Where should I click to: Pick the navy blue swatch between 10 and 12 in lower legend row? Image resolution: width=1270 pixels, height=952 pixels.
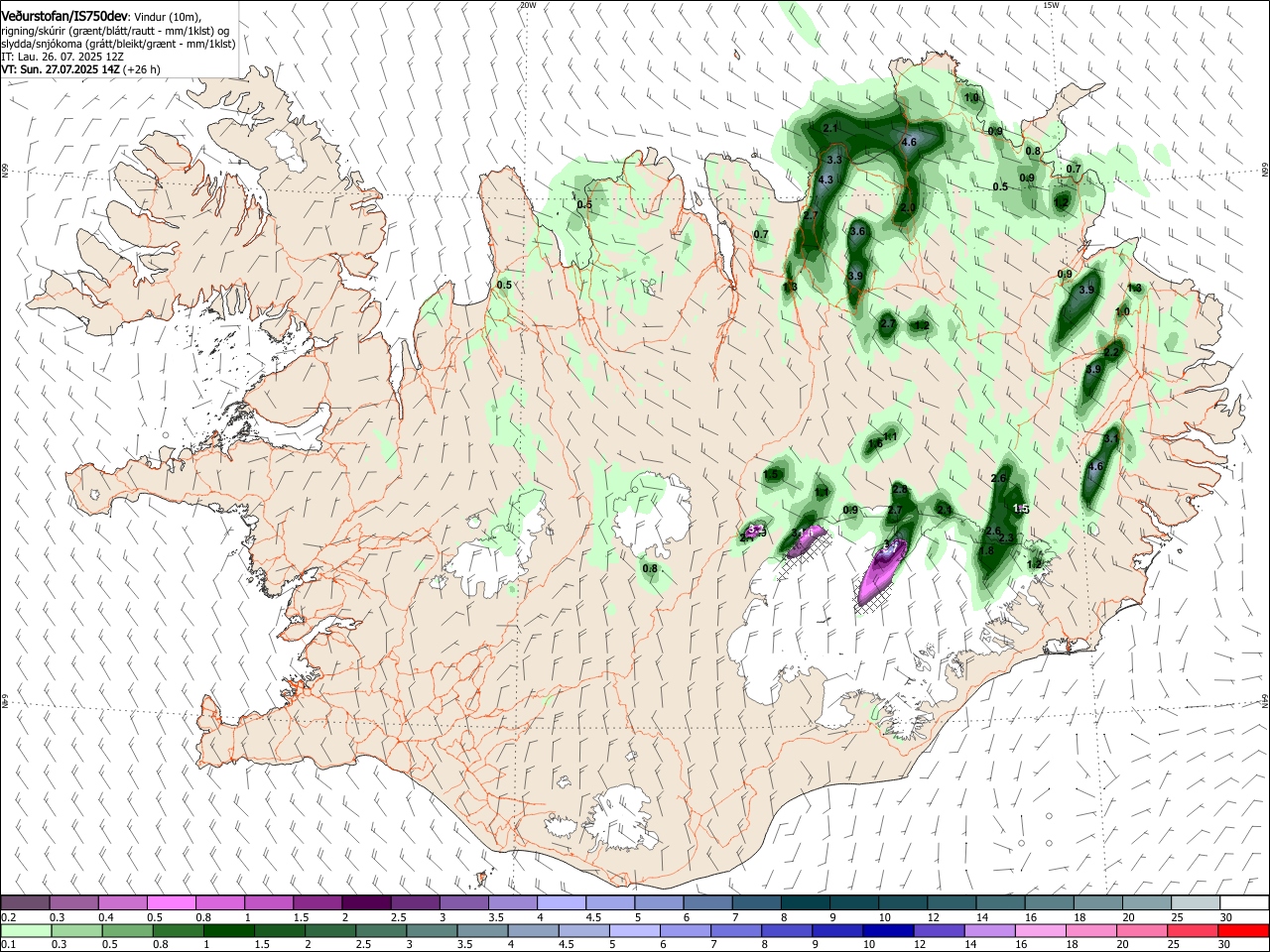887,931
